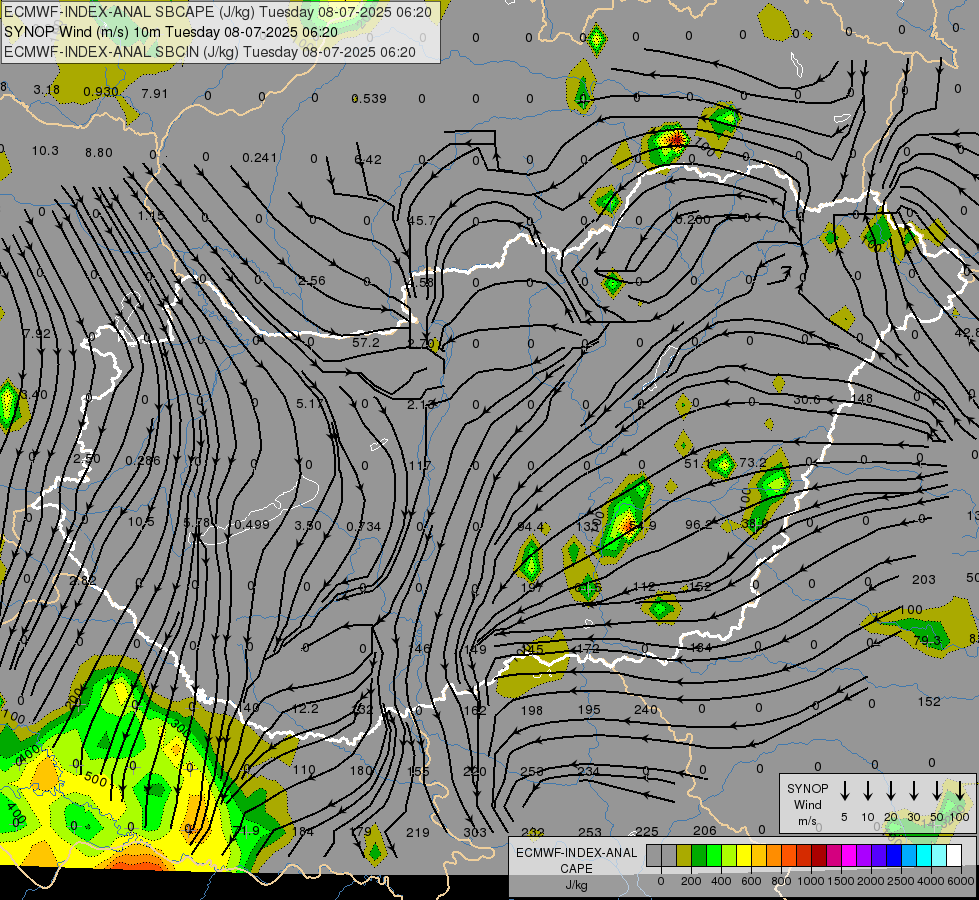
Task: Click the 10.3 value on map
Action: tap(45, 151)
